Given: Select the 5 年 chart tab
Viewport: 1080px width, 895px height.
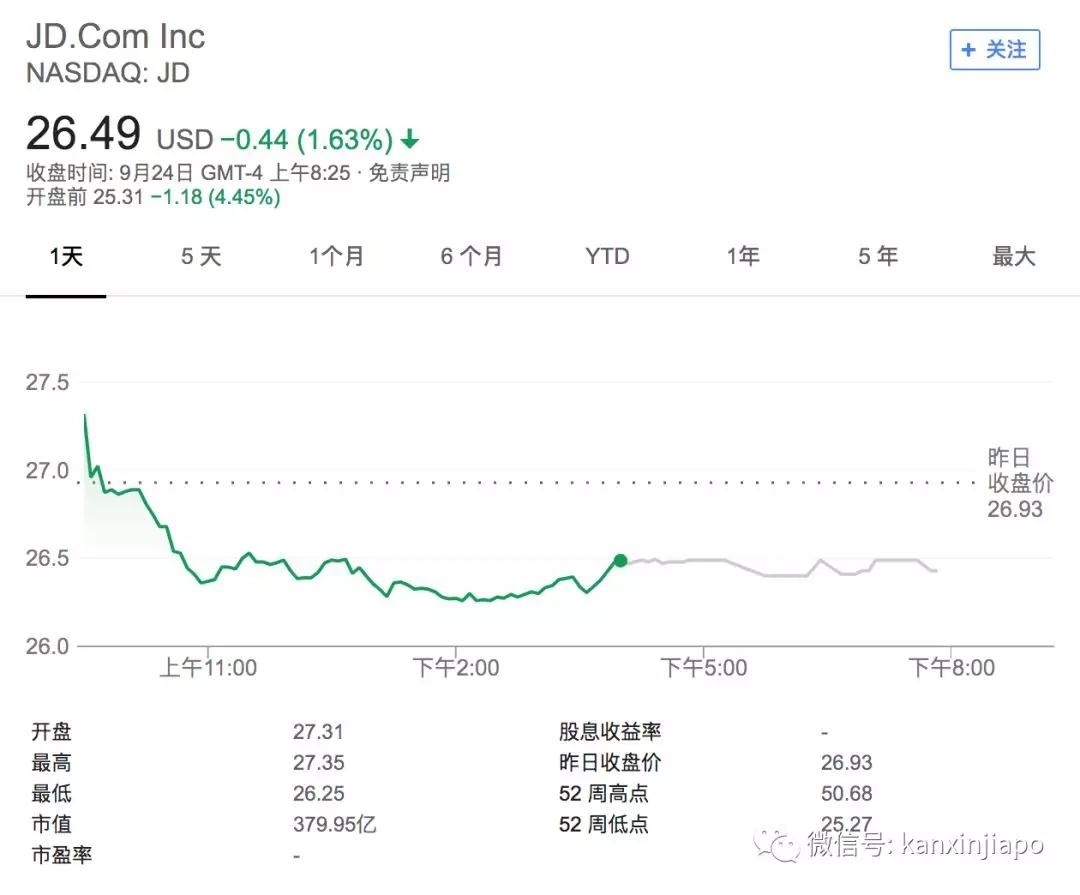Looking at the screenshot, I should click(x=877, y=257).
